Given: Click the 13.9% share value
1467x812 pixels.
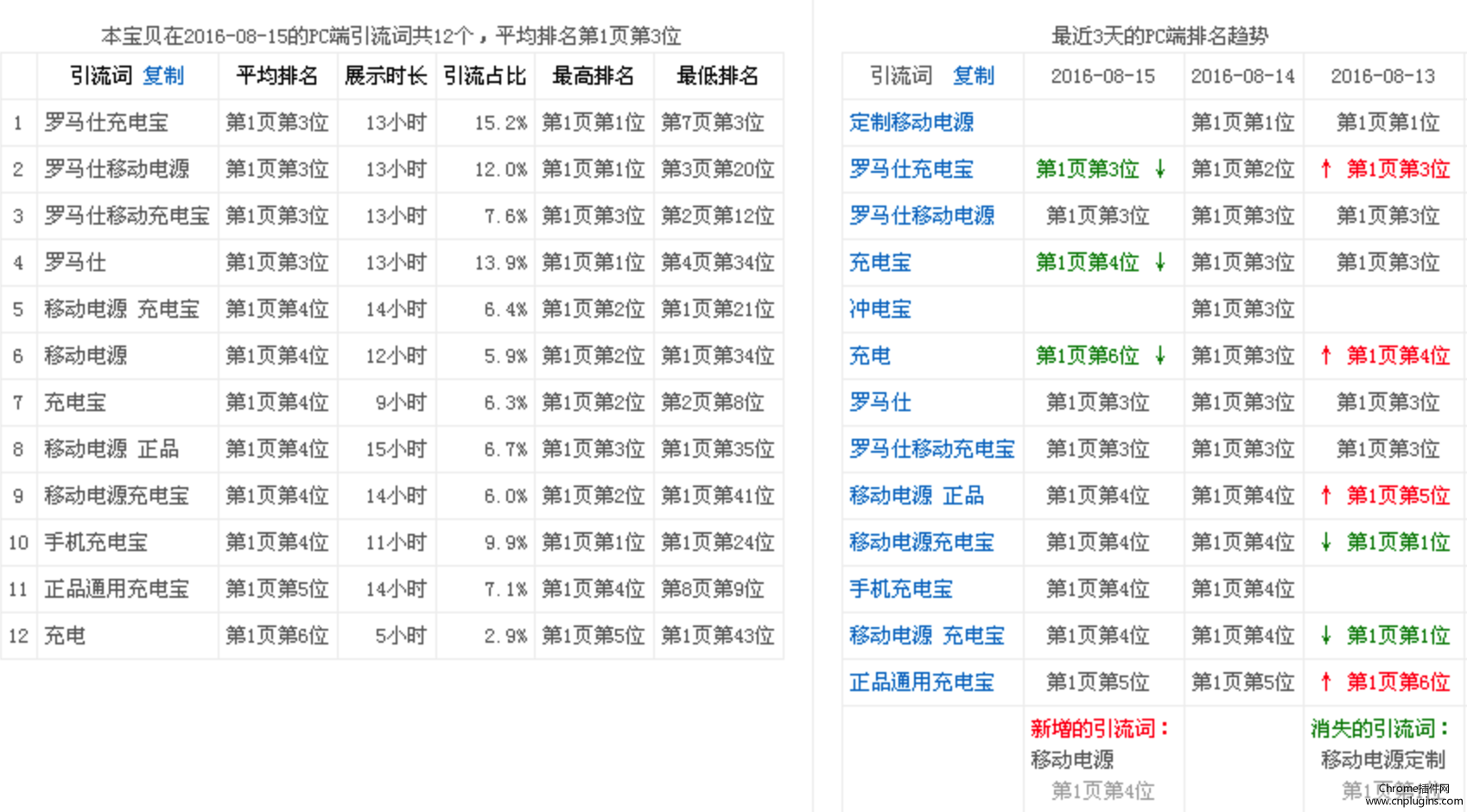Looking at the screenshot, I should (x=501, y=263).
